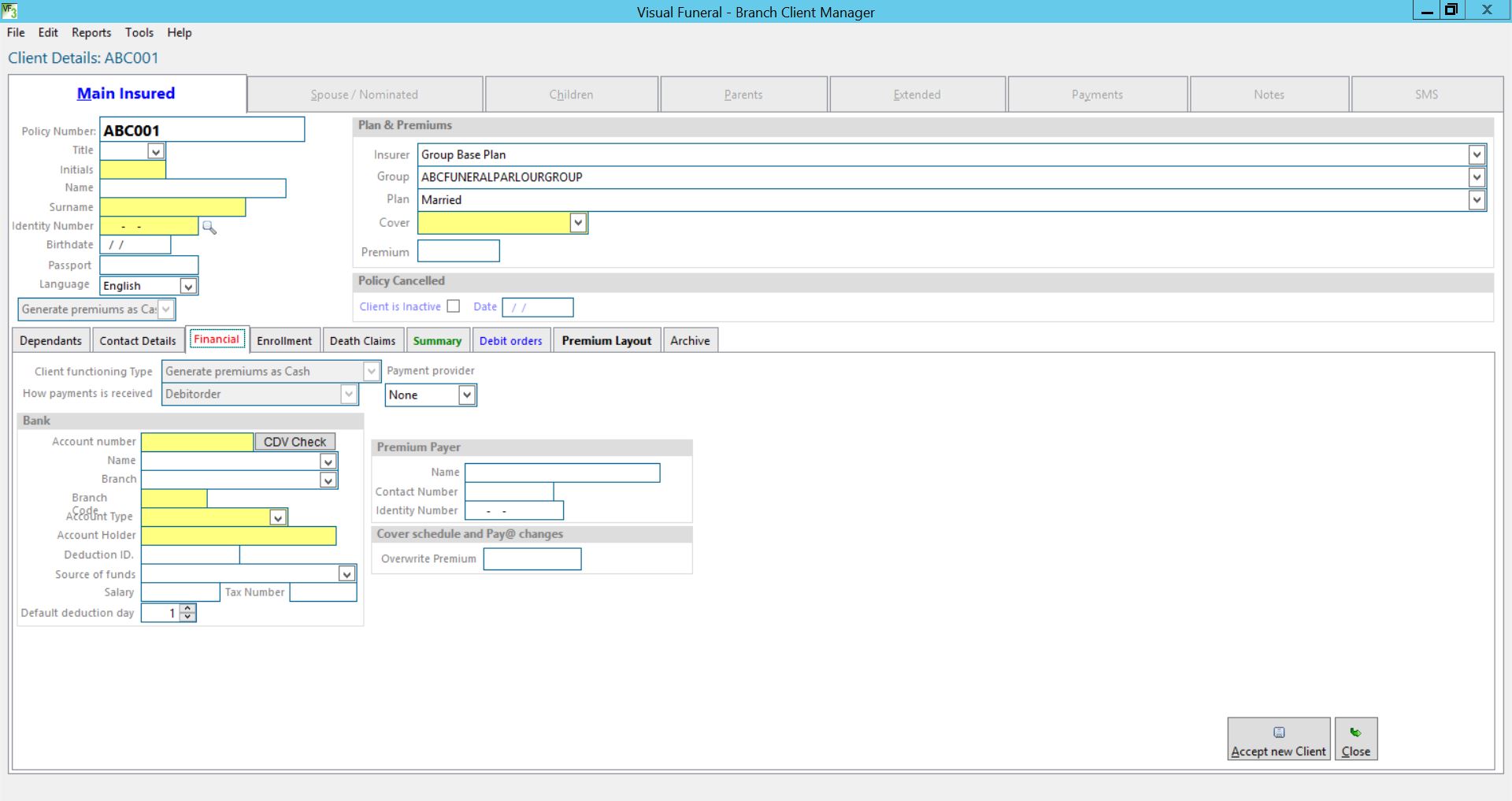Open the Debit orders tab
The image size is (1512, 801).
point(510,341)
